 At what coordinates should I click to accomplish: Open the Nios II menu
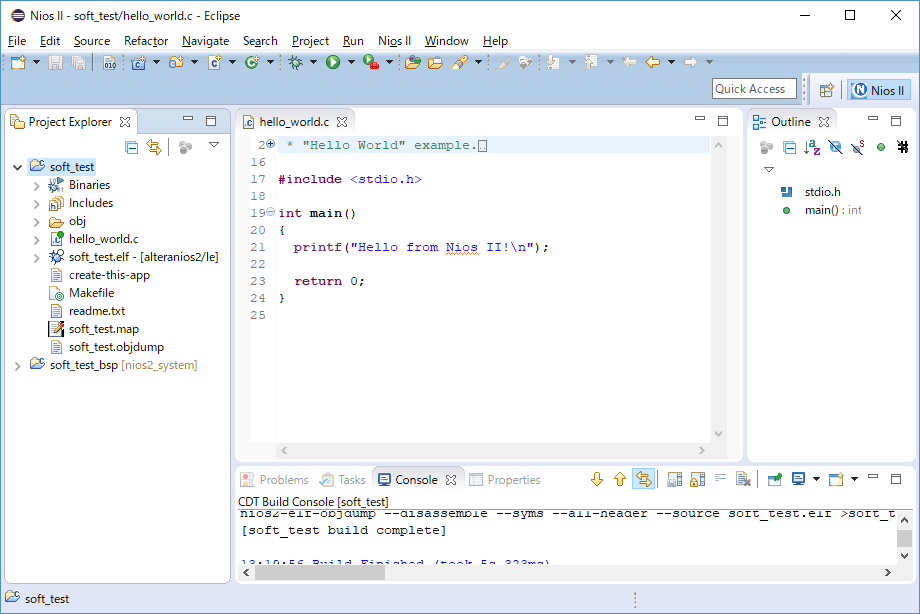pyautogui.click(x=394, y=41)
